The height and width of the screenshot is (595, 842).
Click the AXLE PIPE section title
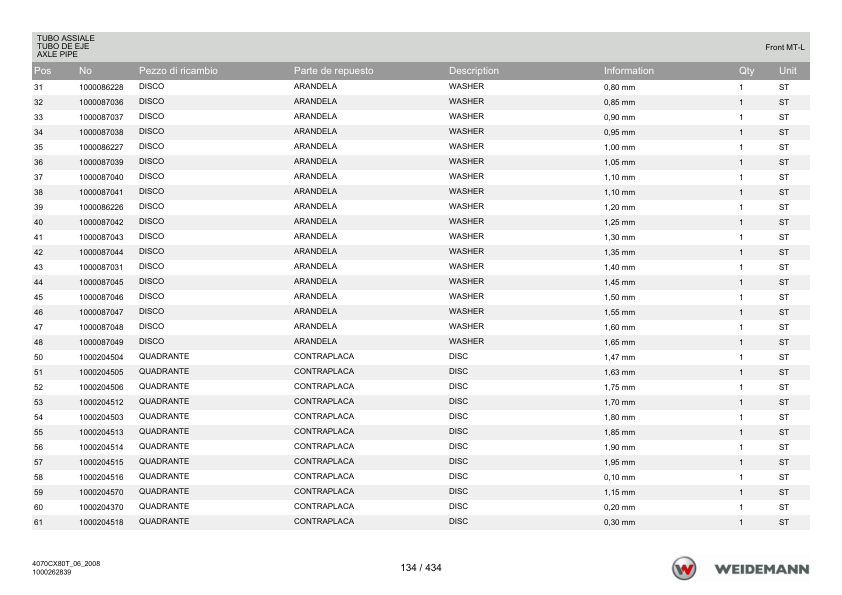pos(57,54)
